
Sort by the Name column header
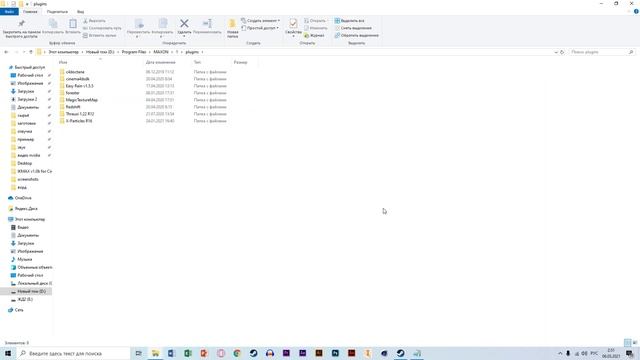pos(63,62)
